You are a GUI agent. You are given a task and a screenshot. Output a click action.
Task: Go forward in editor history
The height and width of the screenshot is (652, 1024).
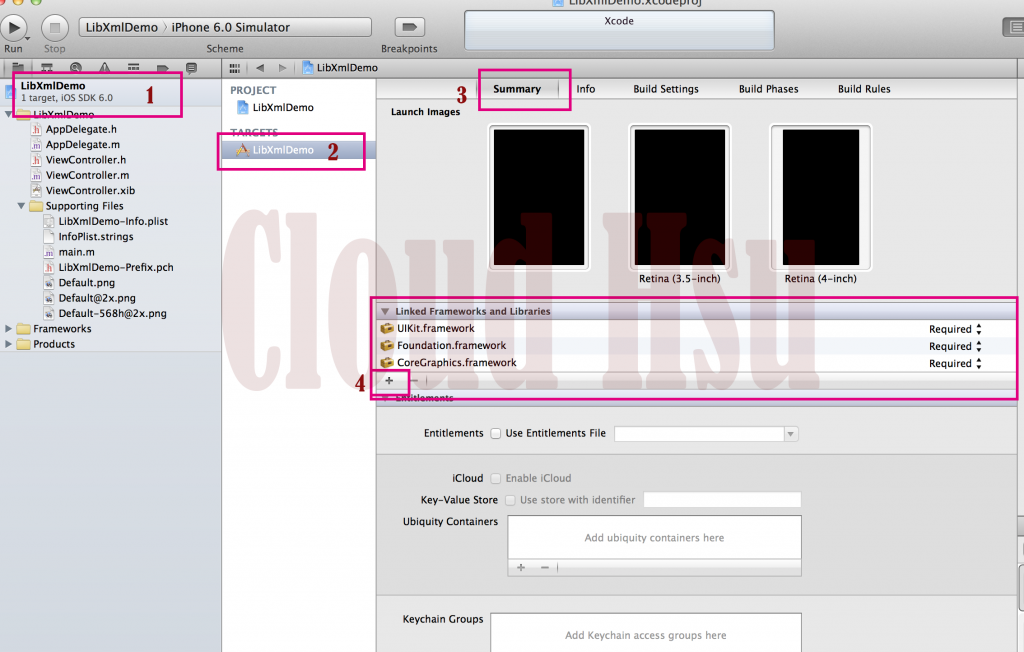[282, 68]
